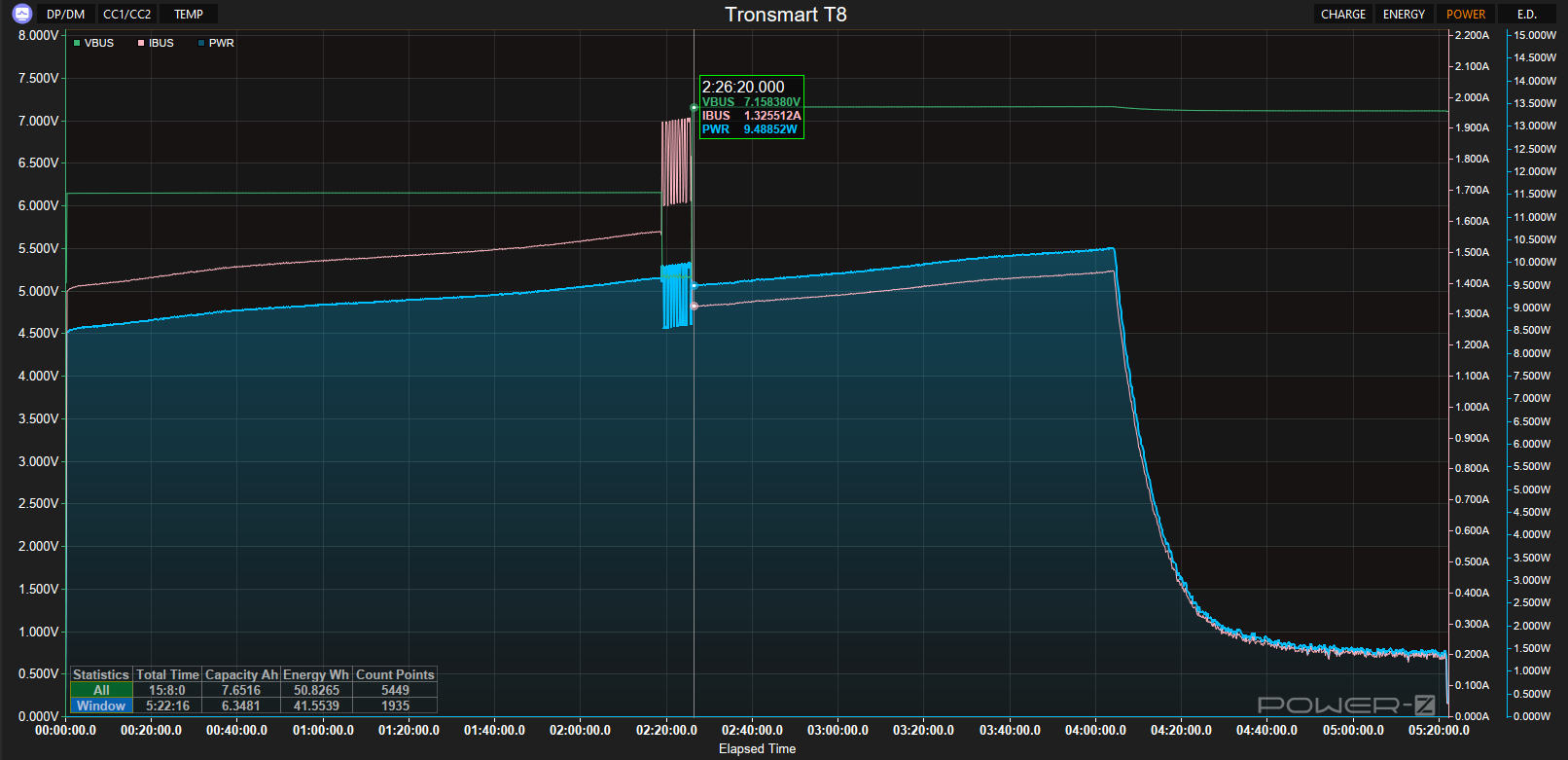Open the CC1/CC2 tab
Viewport: 1568px width, 760px height.
[x=127, y=15]
